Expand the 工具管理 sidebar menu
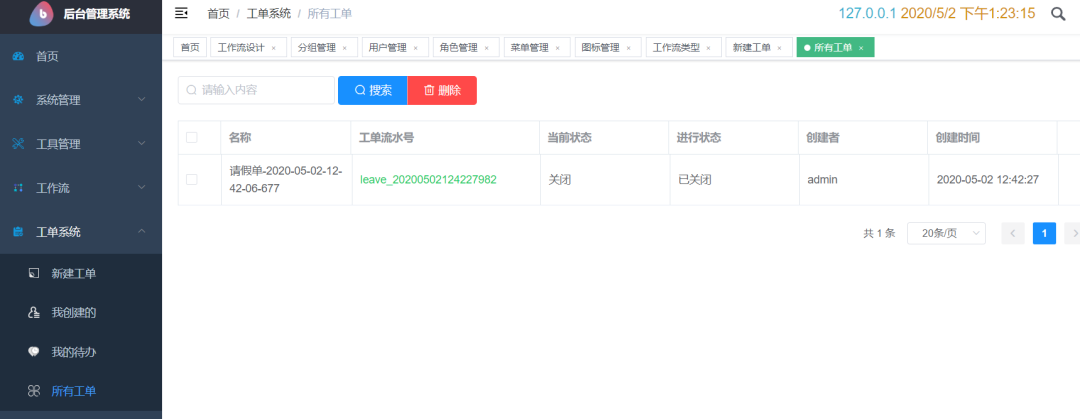The width and height of the screenshot is (1080, 419). tap(141, 144)
